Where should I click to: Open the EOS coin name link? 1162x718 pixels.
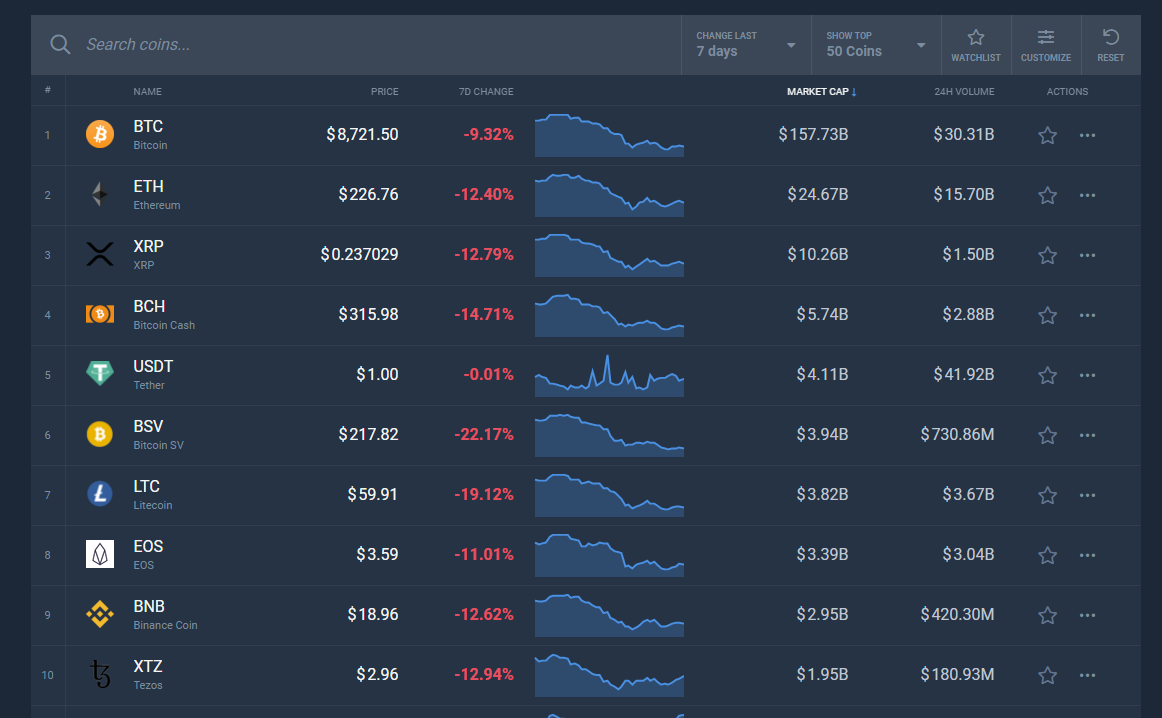(147, 546)
